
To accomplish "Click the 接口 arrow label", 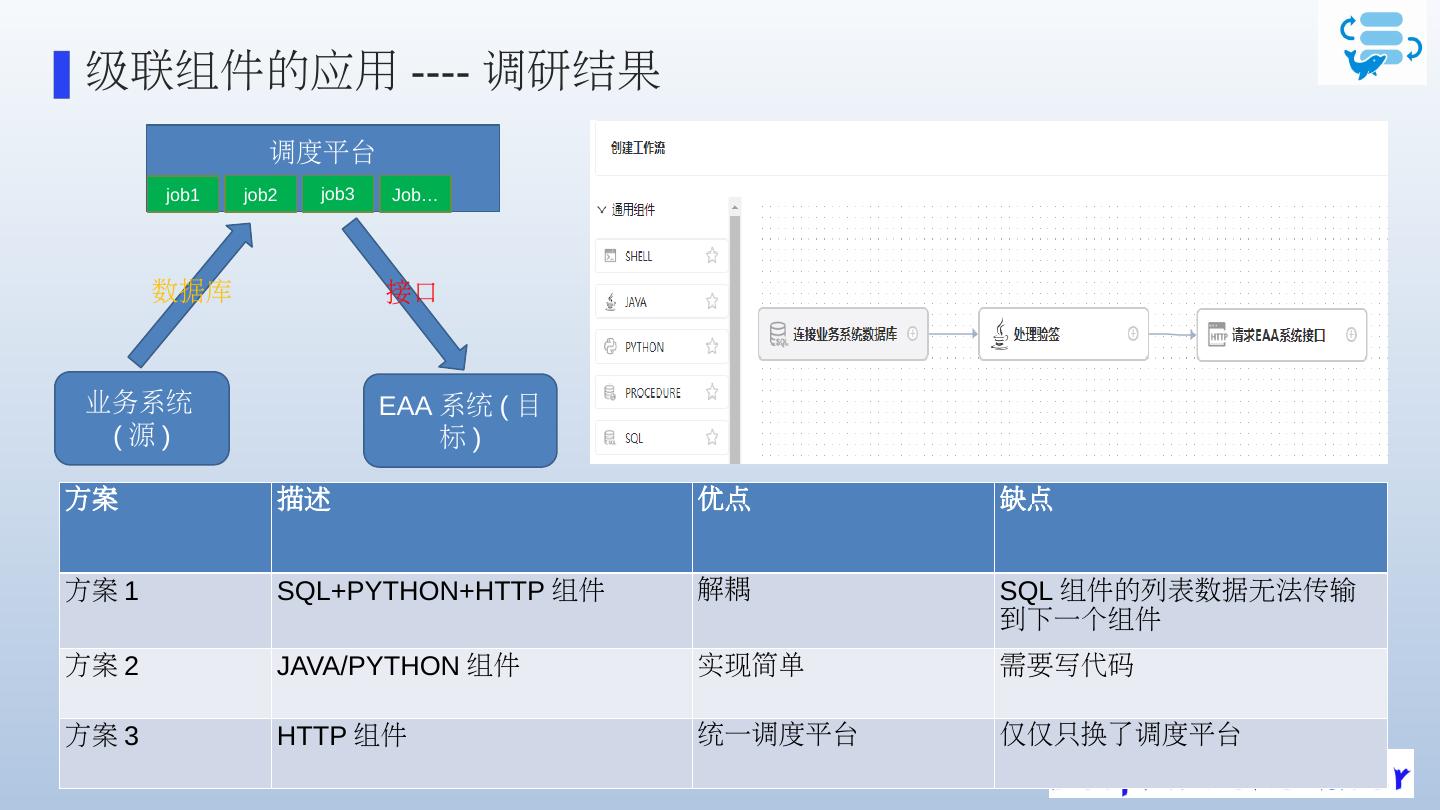I will coord(412,292).
